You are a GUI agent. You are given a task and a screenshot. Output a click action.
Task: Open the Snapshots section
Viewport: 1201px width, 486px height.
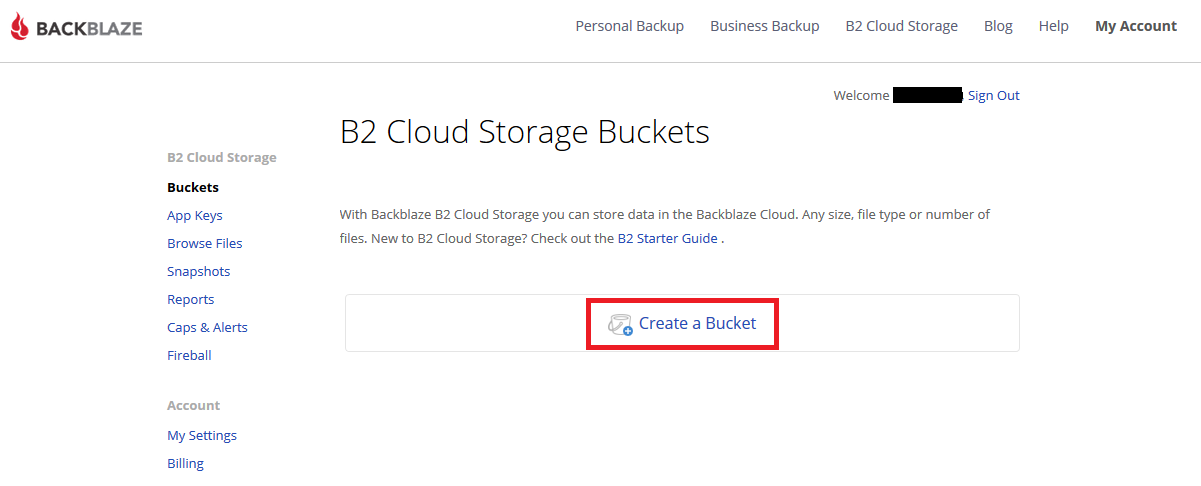pos(198,271)
